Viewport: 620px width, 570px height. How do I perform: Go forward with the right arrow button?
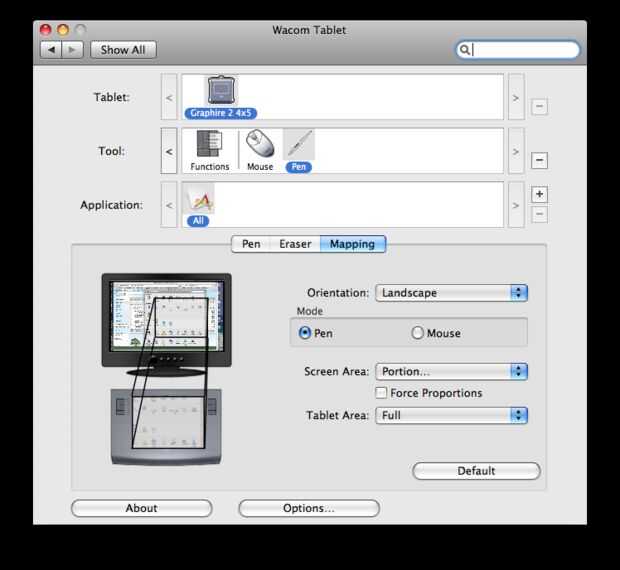72,50
